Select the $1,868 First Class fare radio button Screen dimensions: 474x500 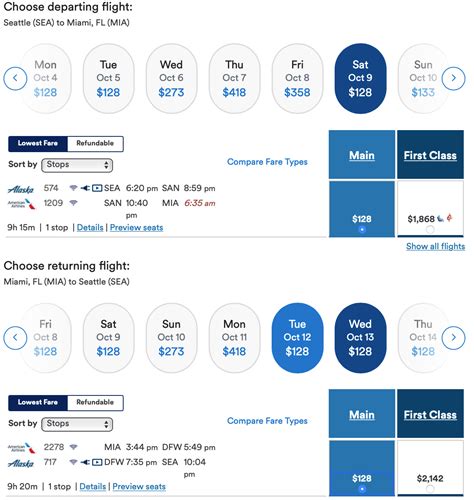[430, 229]
